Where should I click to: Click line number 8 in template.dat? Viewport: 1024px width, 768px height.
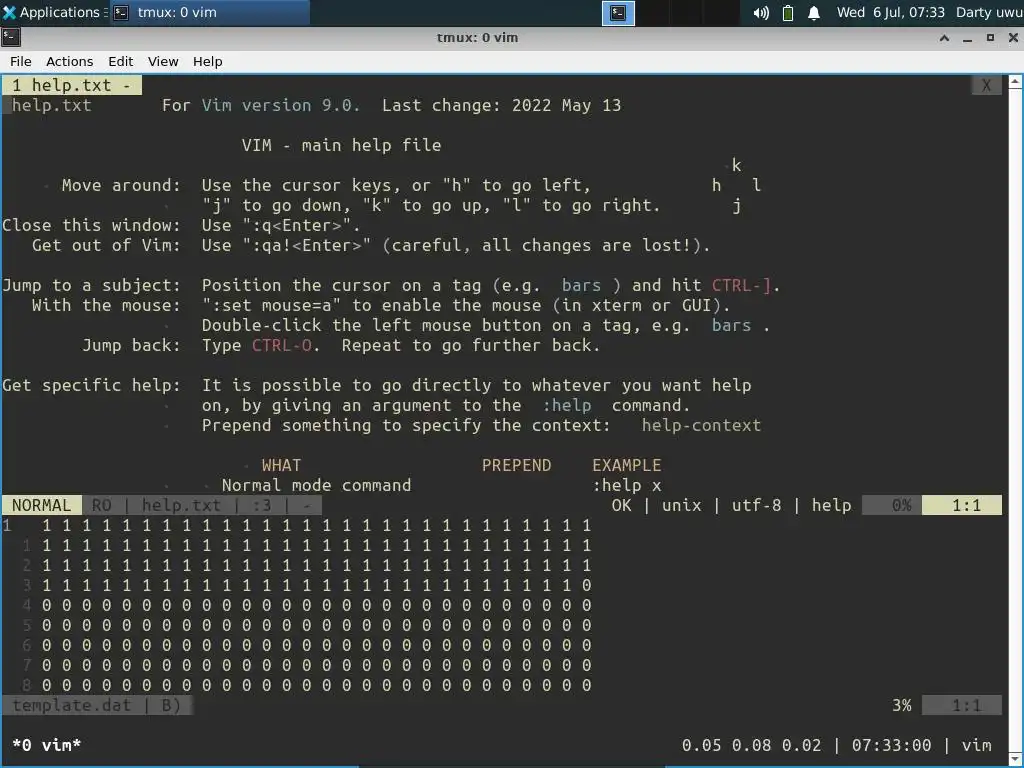pos(26,685)
